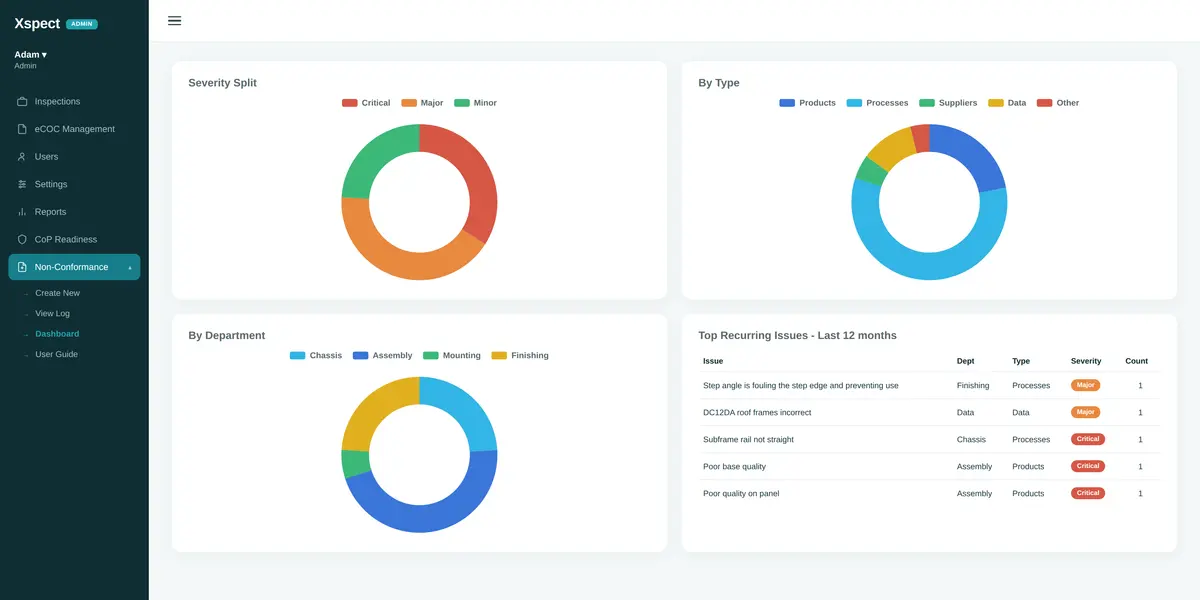Toggle Suppliers legend in By Type
This screenshot has height=600, width=1200.
(948, 103)
